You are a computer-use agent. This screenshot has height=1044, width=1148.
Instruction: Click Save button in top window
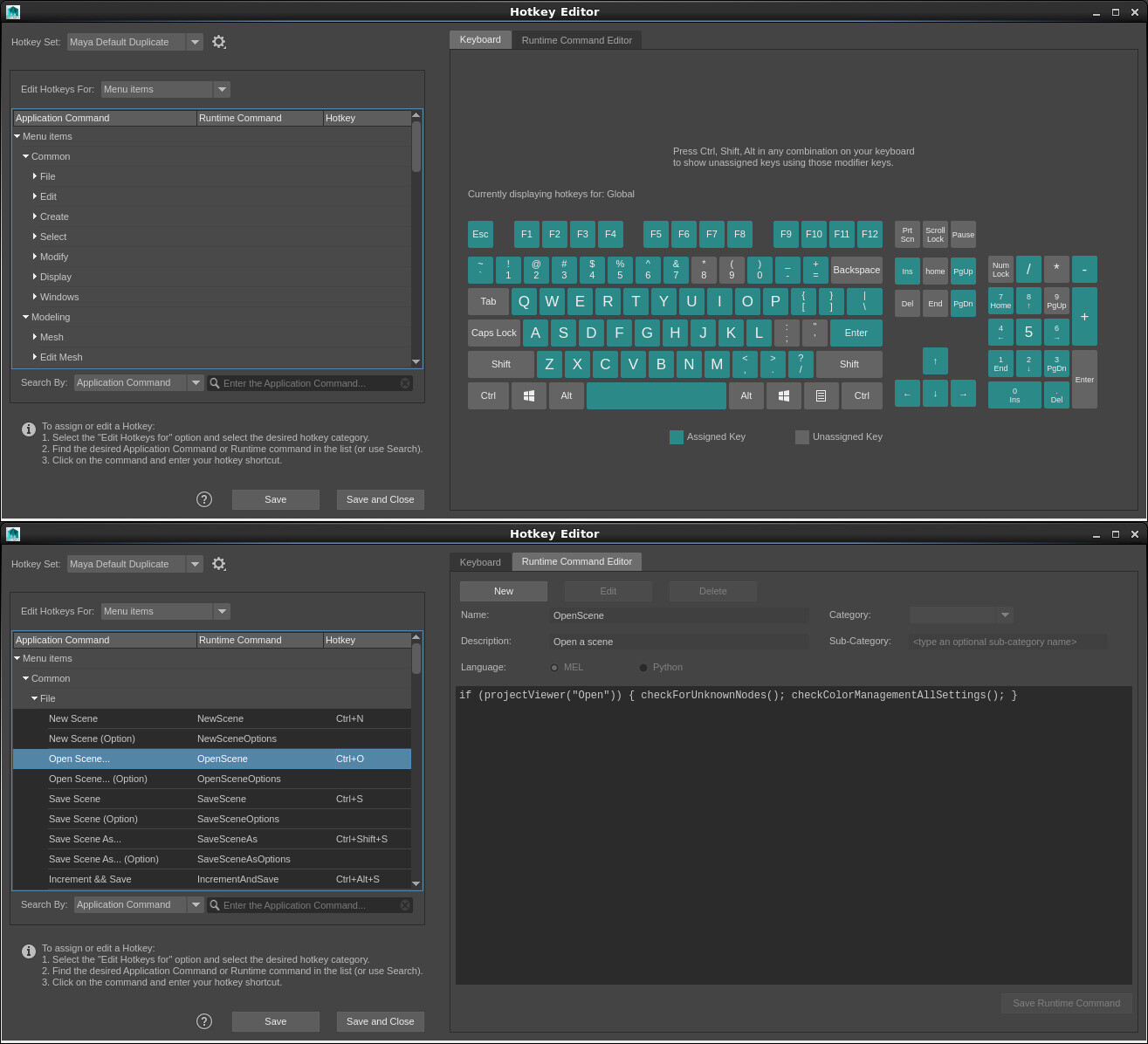pos(276,499)
